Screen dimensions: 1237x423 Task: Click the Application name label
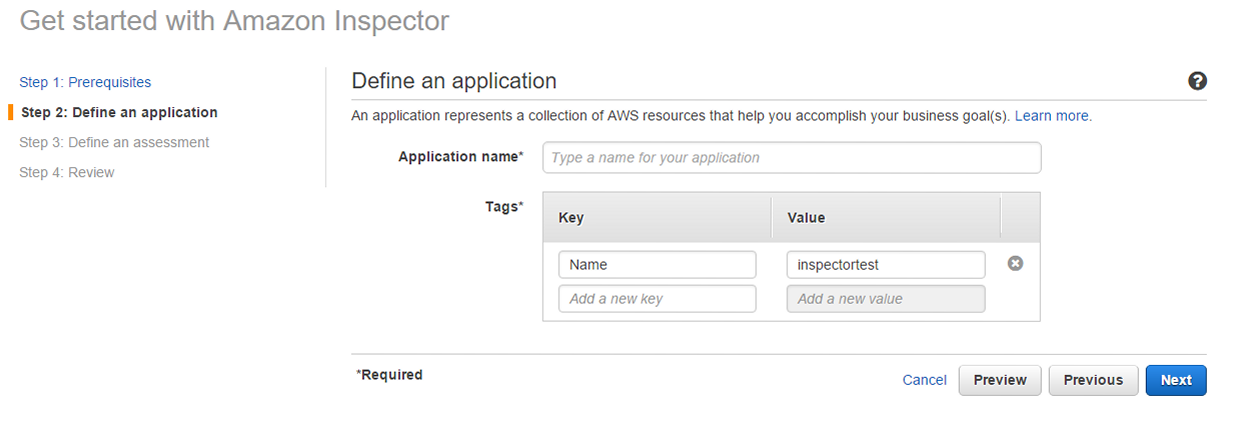461,157
